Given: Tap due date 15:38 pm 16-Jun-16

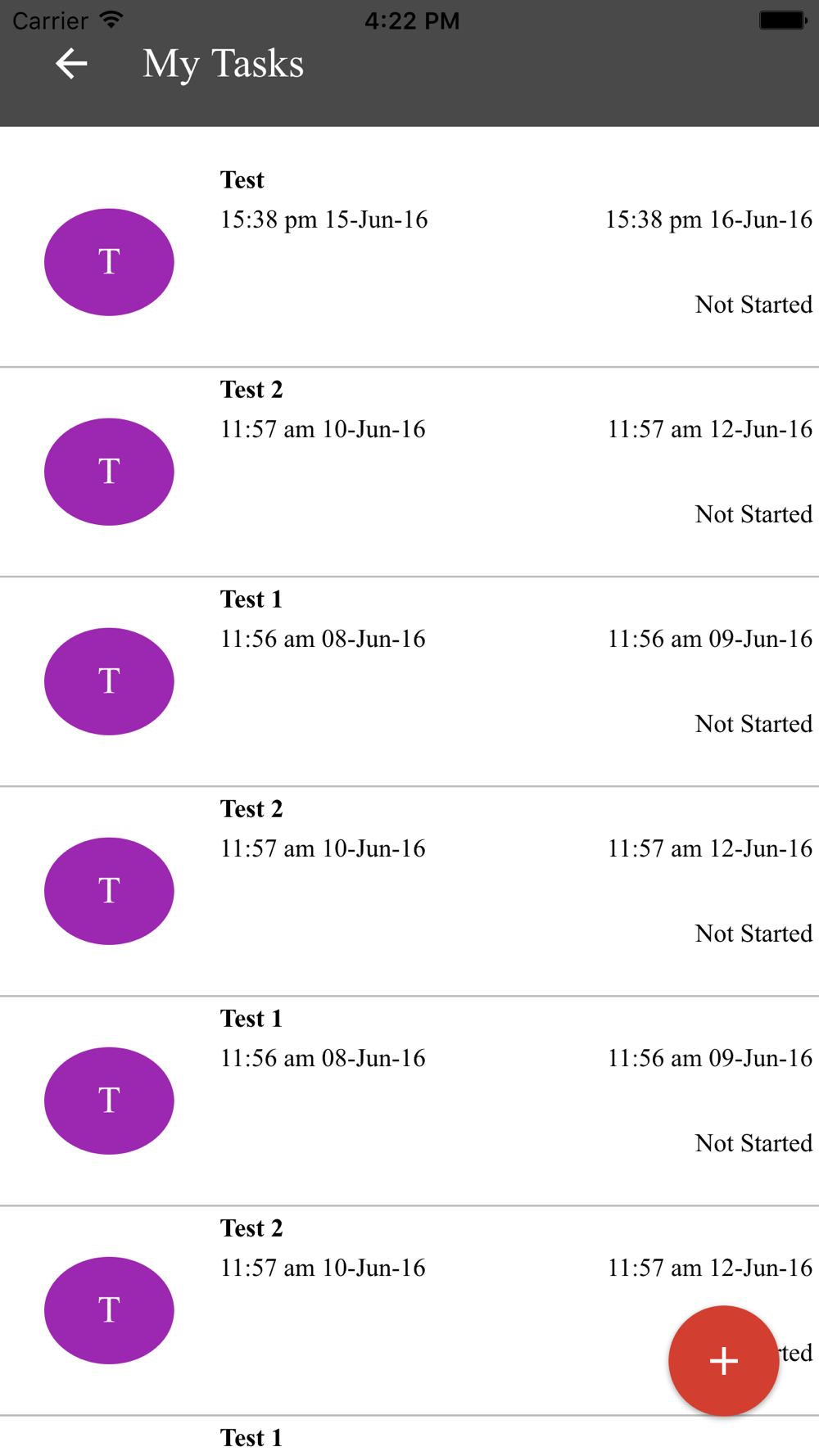Looking at the screenshot, I should [x=708, y=219].
